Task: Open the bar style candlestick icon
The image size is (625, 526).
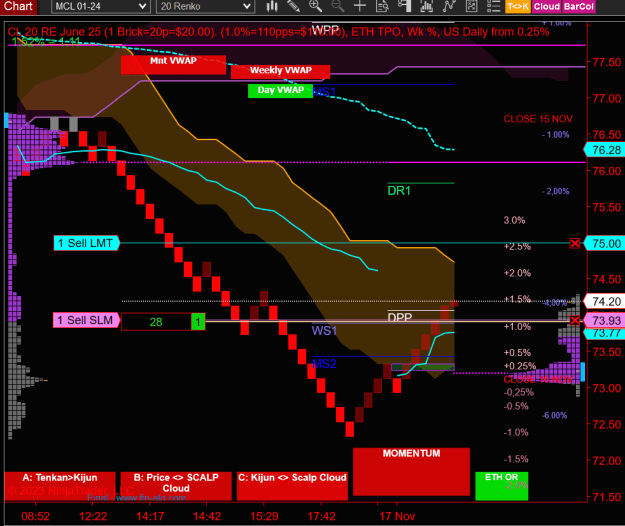Action: pyautogui.click(x=272, y=6)
